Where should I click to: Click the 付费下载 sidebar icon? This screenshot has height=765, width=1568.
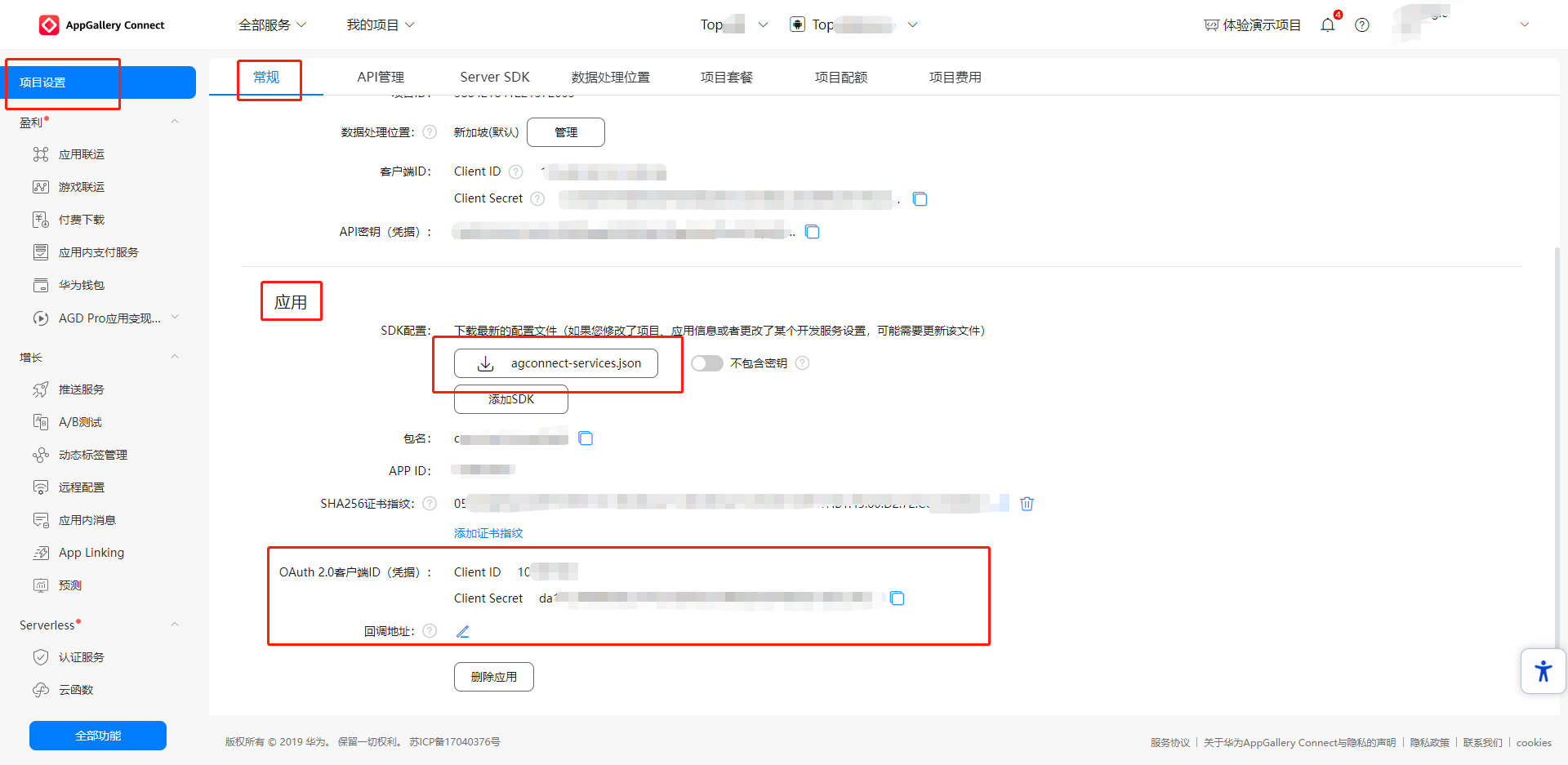[41, 220]
